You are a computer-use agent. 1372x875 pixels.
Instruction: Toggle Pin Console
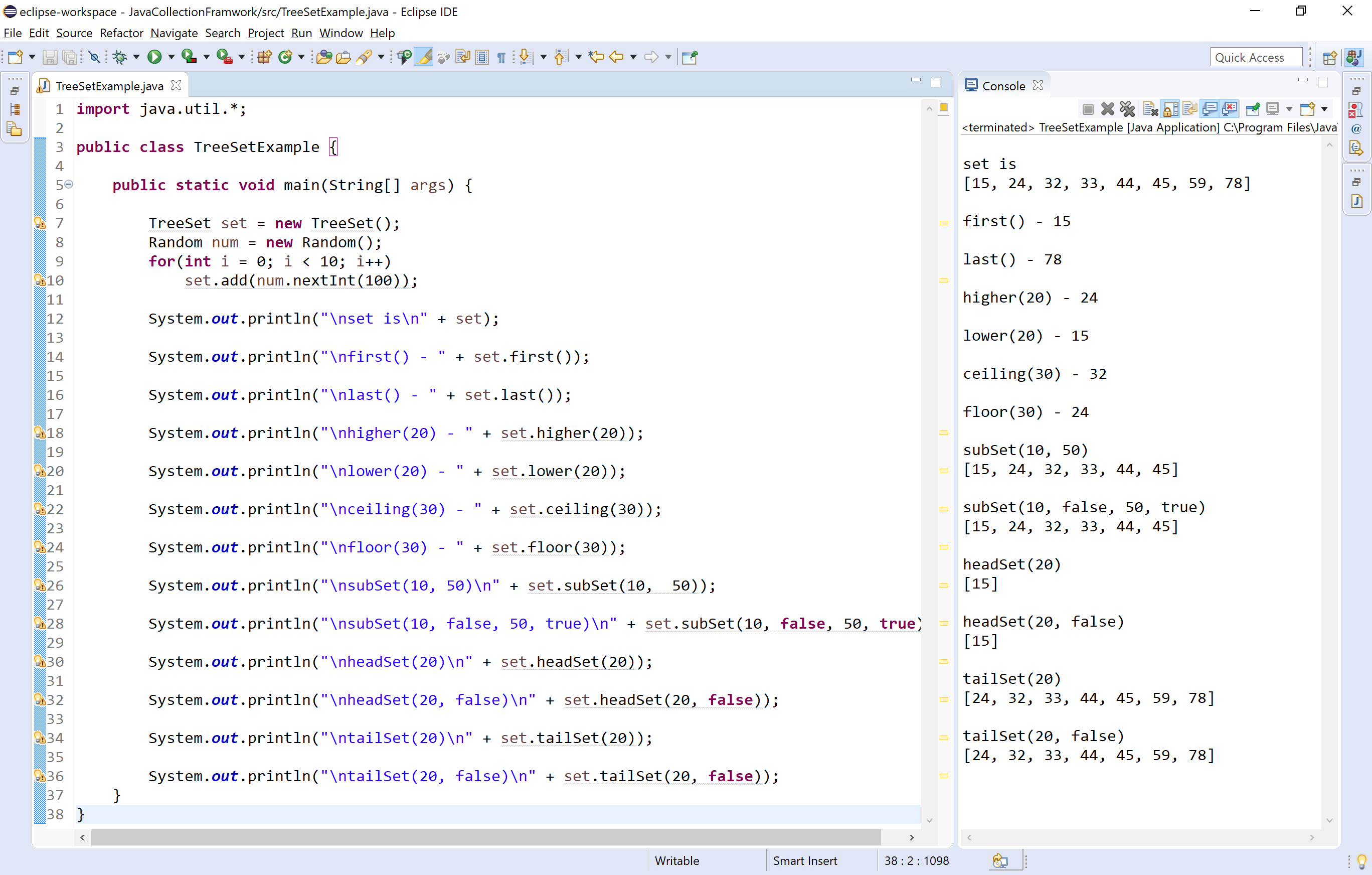[x=1252, y=108]
